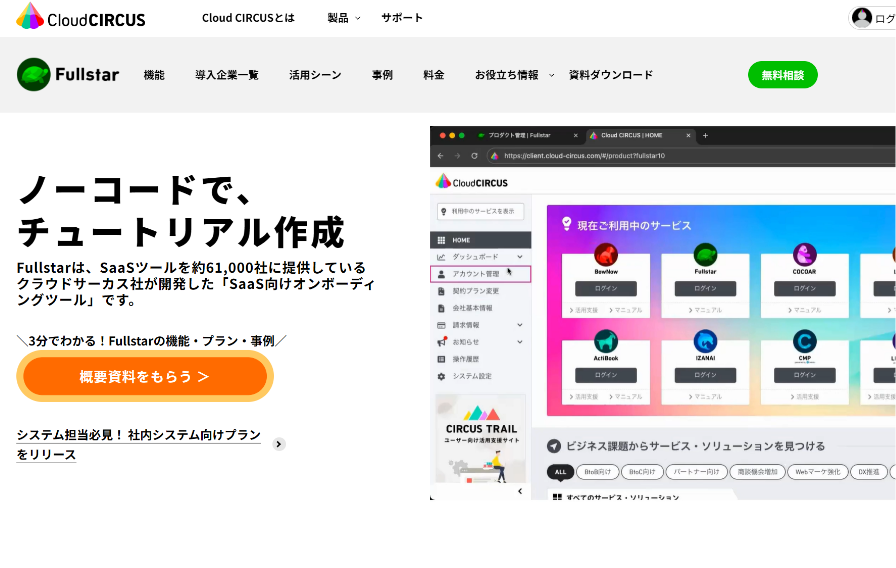Click the round arrow icon beside 社内システム向けプラン link
Viewport: 896px width, 568px height.
pyautogui.click(x=279, y=444)
